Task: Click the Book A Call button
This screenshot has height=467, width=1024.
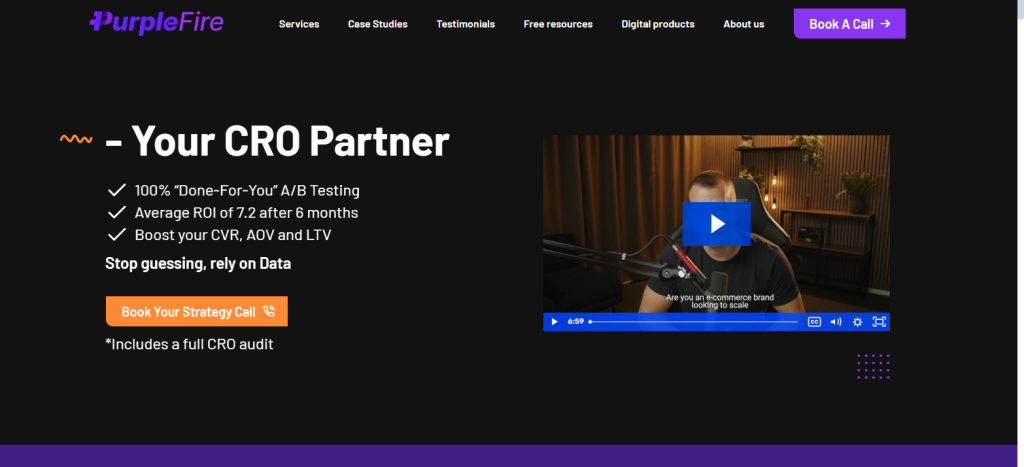Action: pos(849,24)
